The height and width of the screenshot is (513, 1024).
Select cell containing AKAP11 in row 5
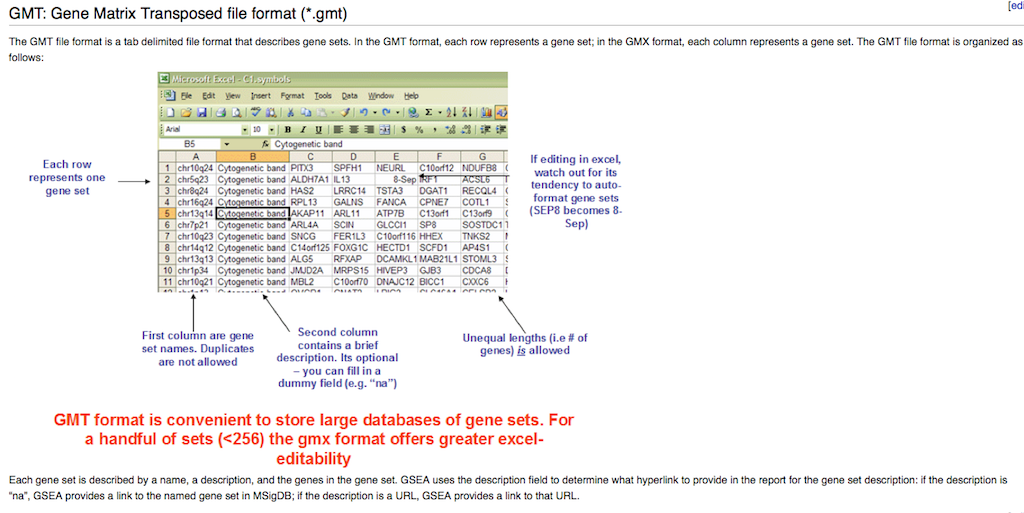(308, 213)
